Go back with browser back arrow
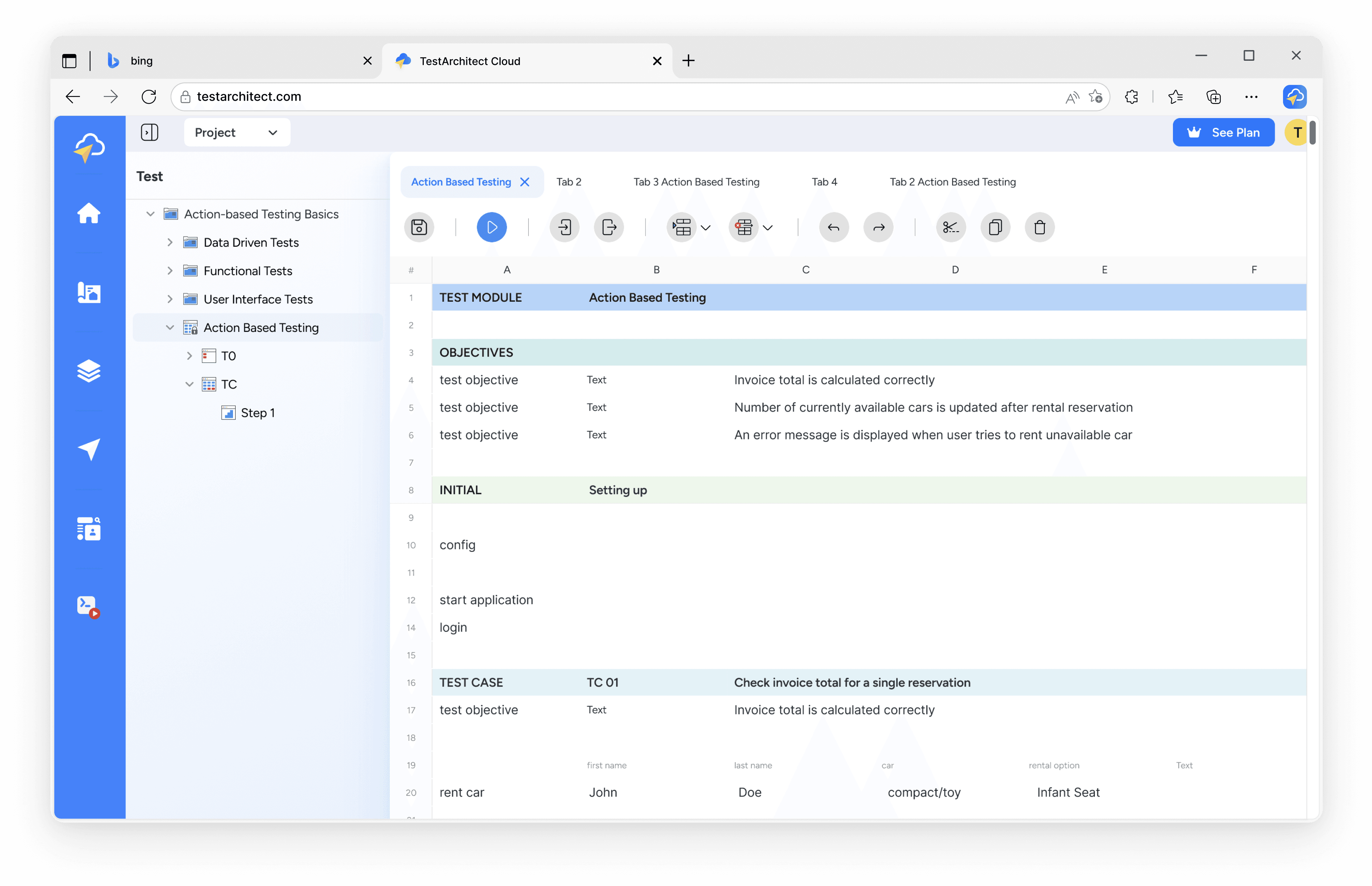This screenshot has height=886, width=1372. coord(72,97)
